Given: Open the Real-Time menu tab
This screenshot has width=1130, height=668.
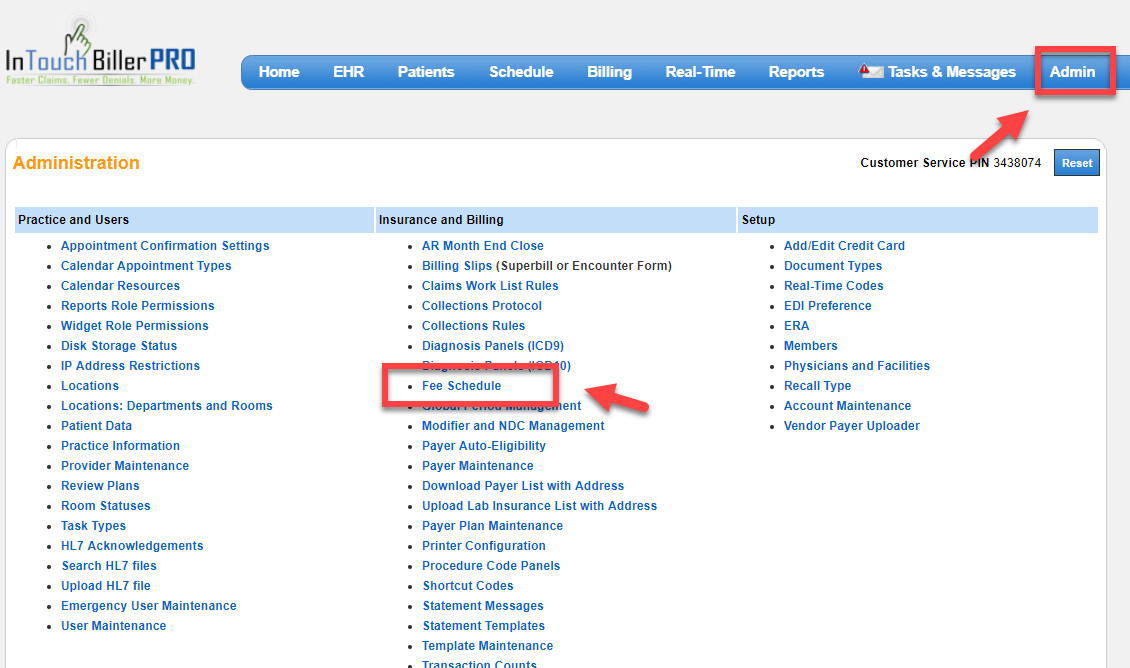Looking at the screenshot, I should point(700,72).
